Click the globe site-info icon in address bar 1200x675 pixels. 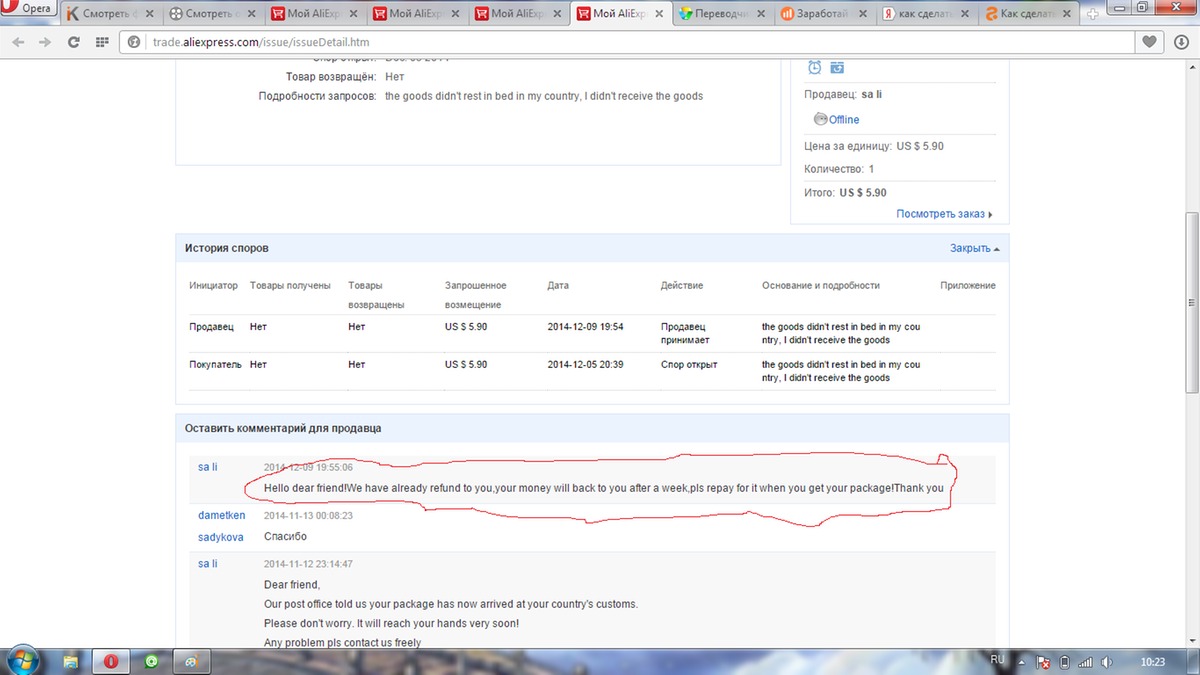tap(136, 42)
